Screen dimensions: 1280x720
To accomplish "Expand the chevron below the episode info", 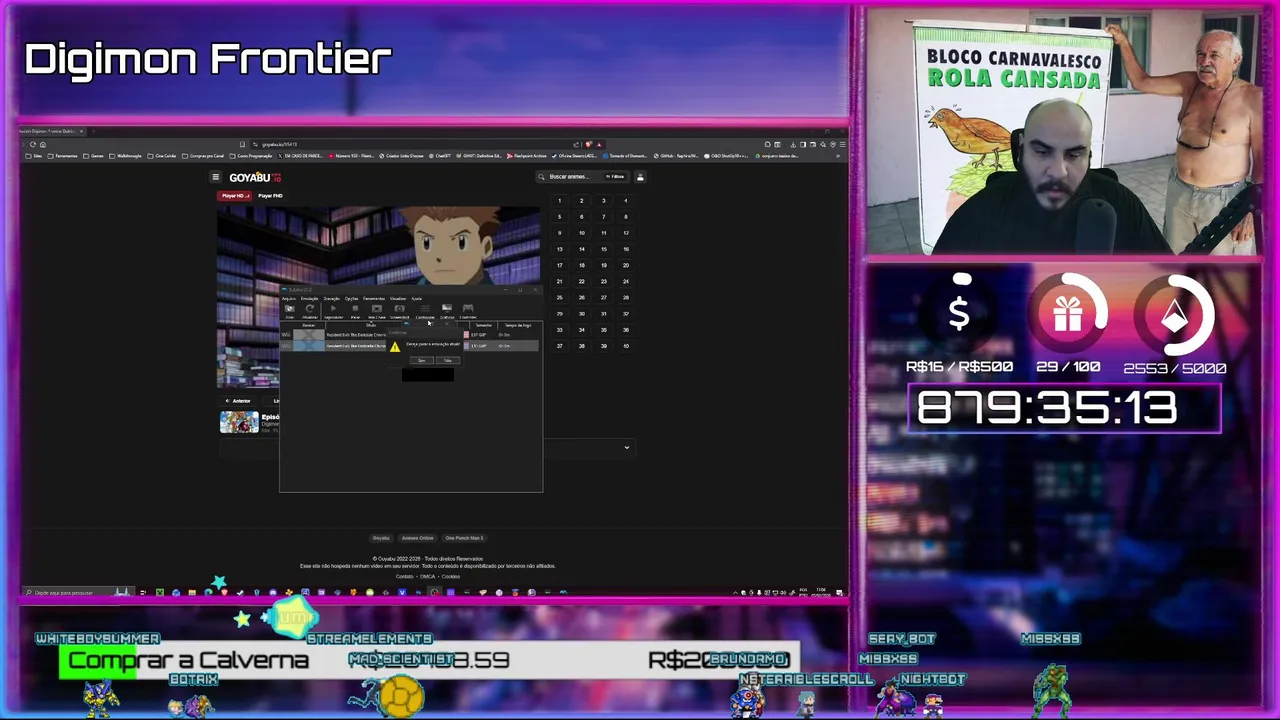I will tap(627, 447).
